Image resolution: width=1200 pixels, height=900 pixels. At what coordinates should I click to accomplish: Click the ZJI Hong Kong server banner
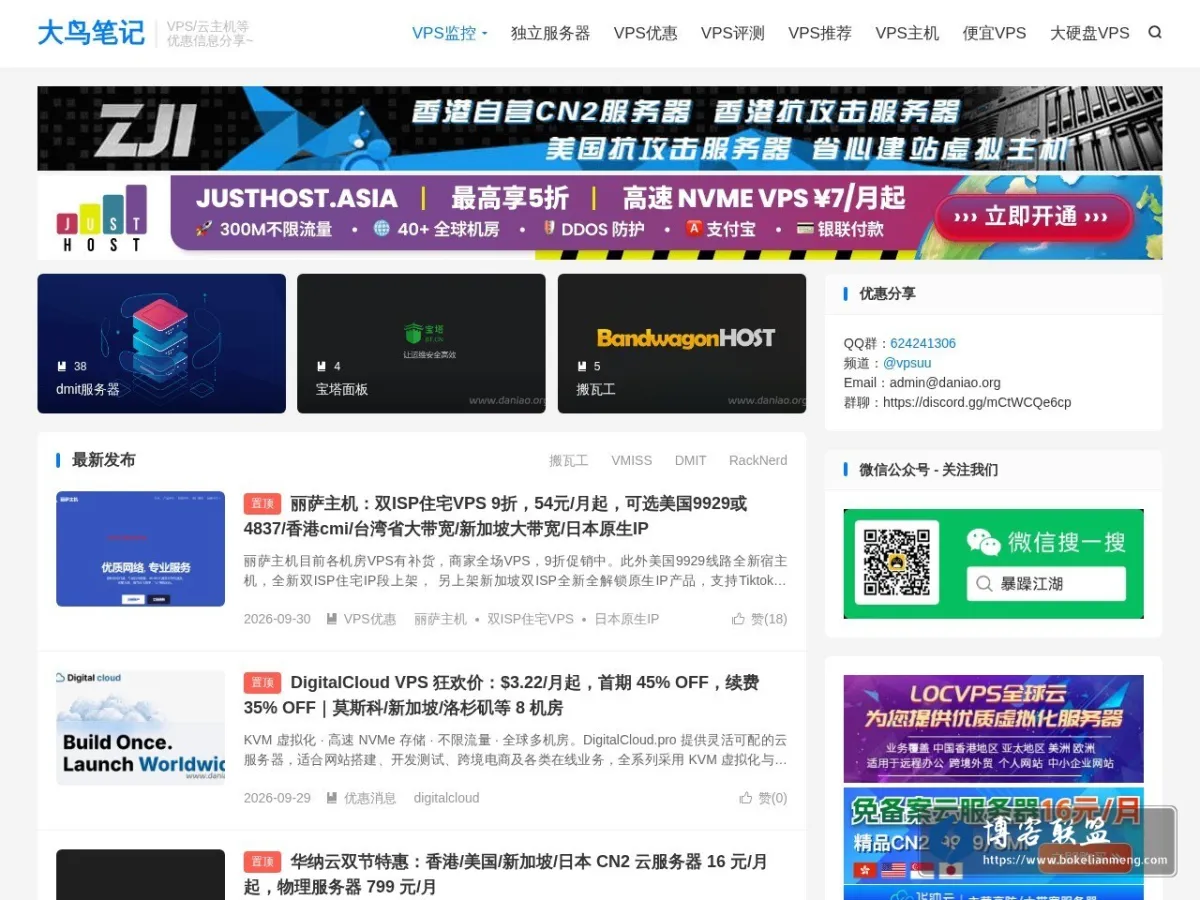[600, 128]
